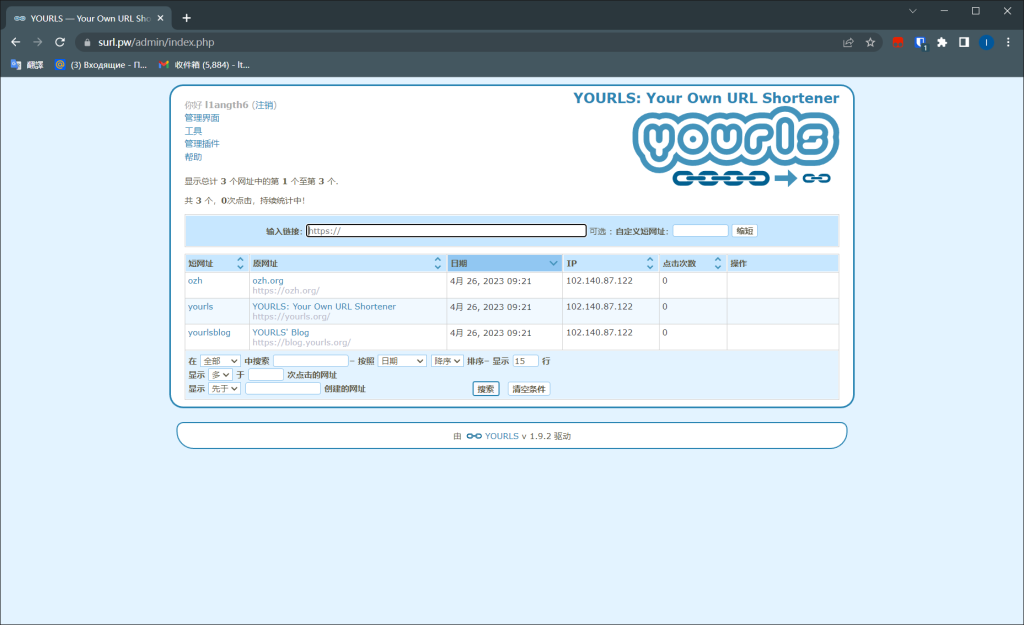Sort table by the 短网址 column header
Screen dimensions: 1024x625
tap(215, 263)
